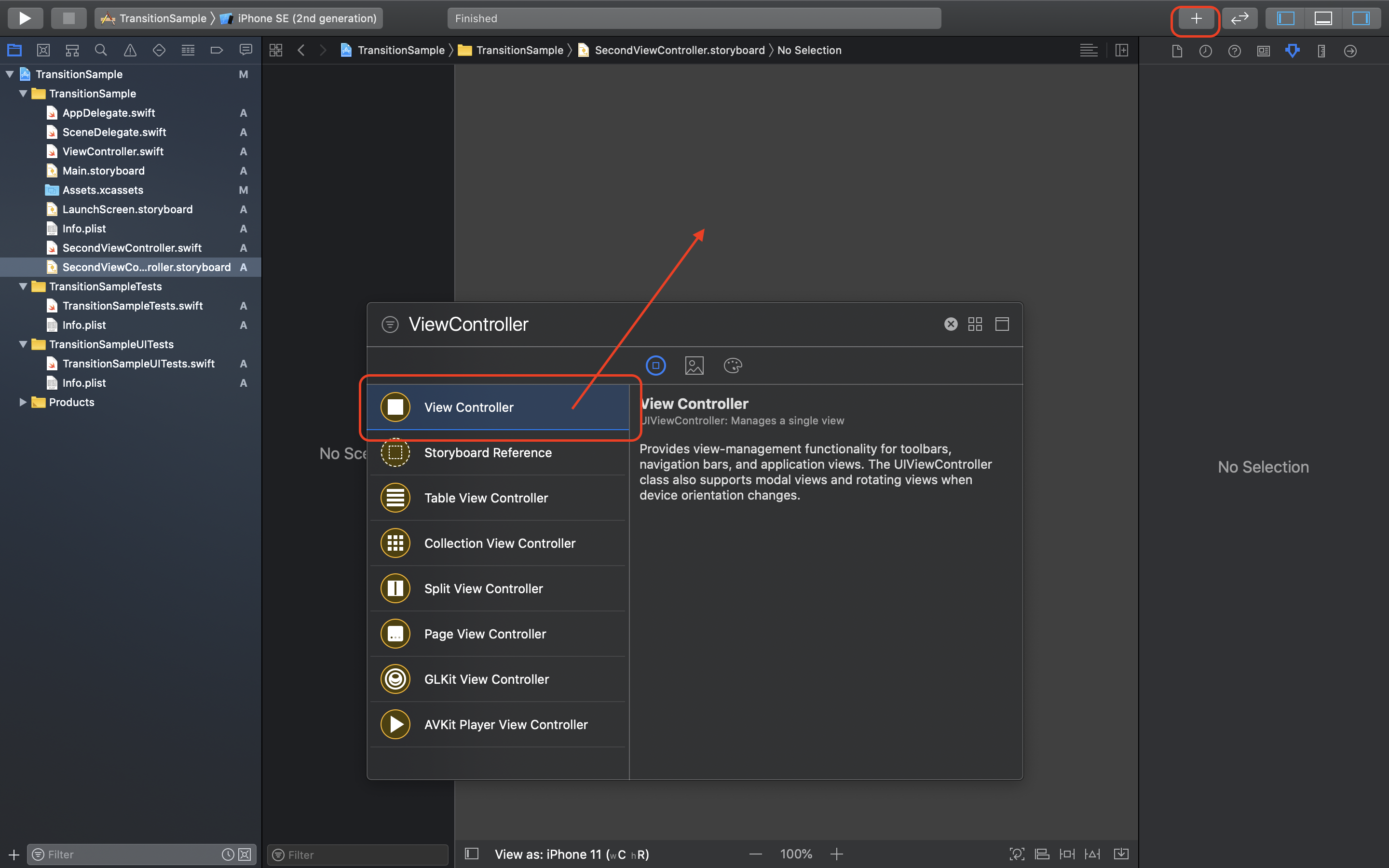Select Collection View Controller object
The height and width of the screenshot is (868, 1389).
(x=498, y=543)
